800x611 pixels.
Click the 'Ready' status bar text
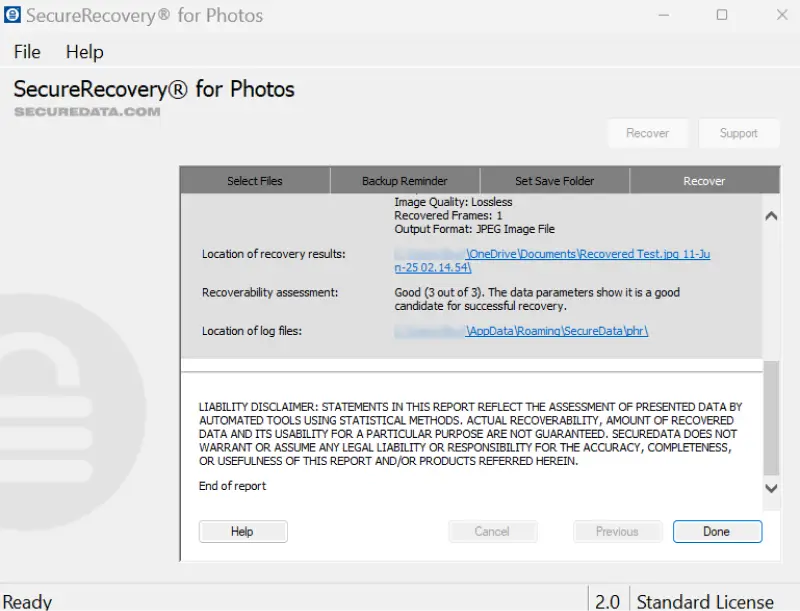(x=27, y=602)
